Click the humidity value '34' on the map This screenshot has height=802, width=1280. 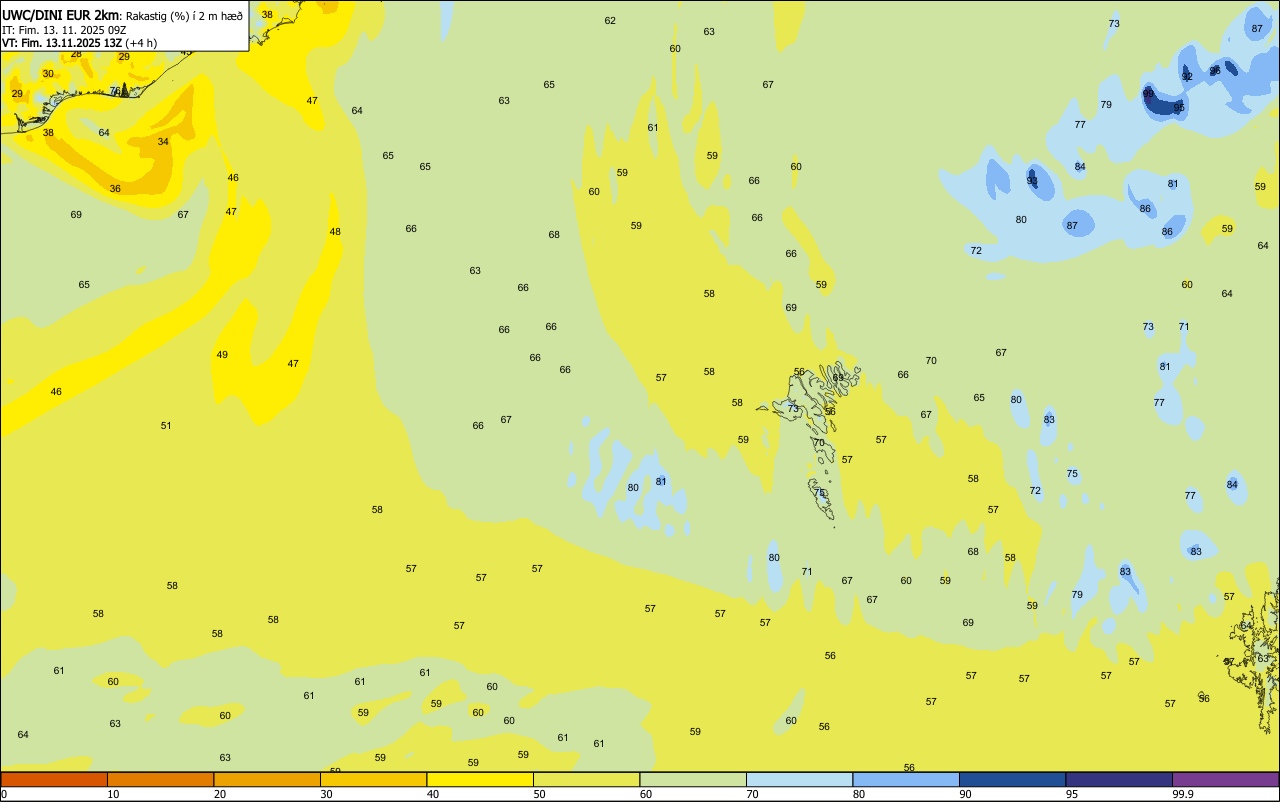tap(163, 142)
